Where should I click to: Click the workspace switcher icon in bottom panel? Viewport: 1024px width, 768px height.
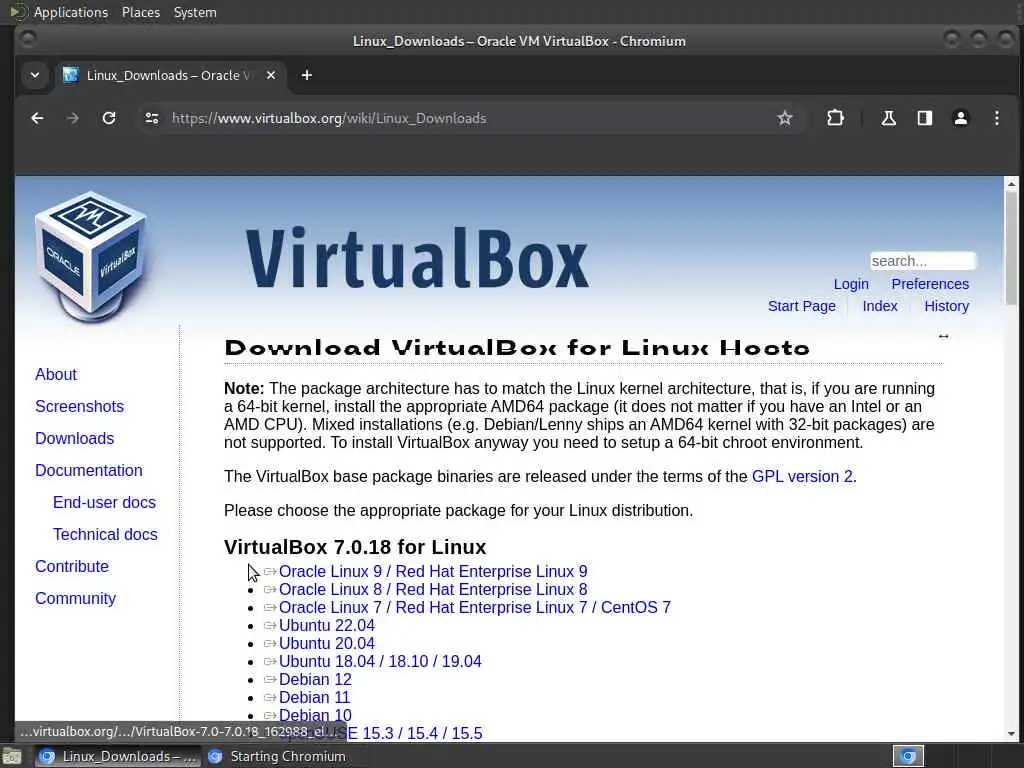(908, 756)
